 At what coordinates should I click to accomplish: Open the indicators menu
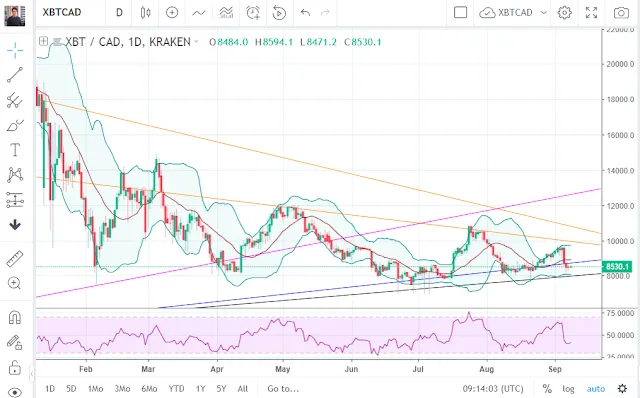199,13
